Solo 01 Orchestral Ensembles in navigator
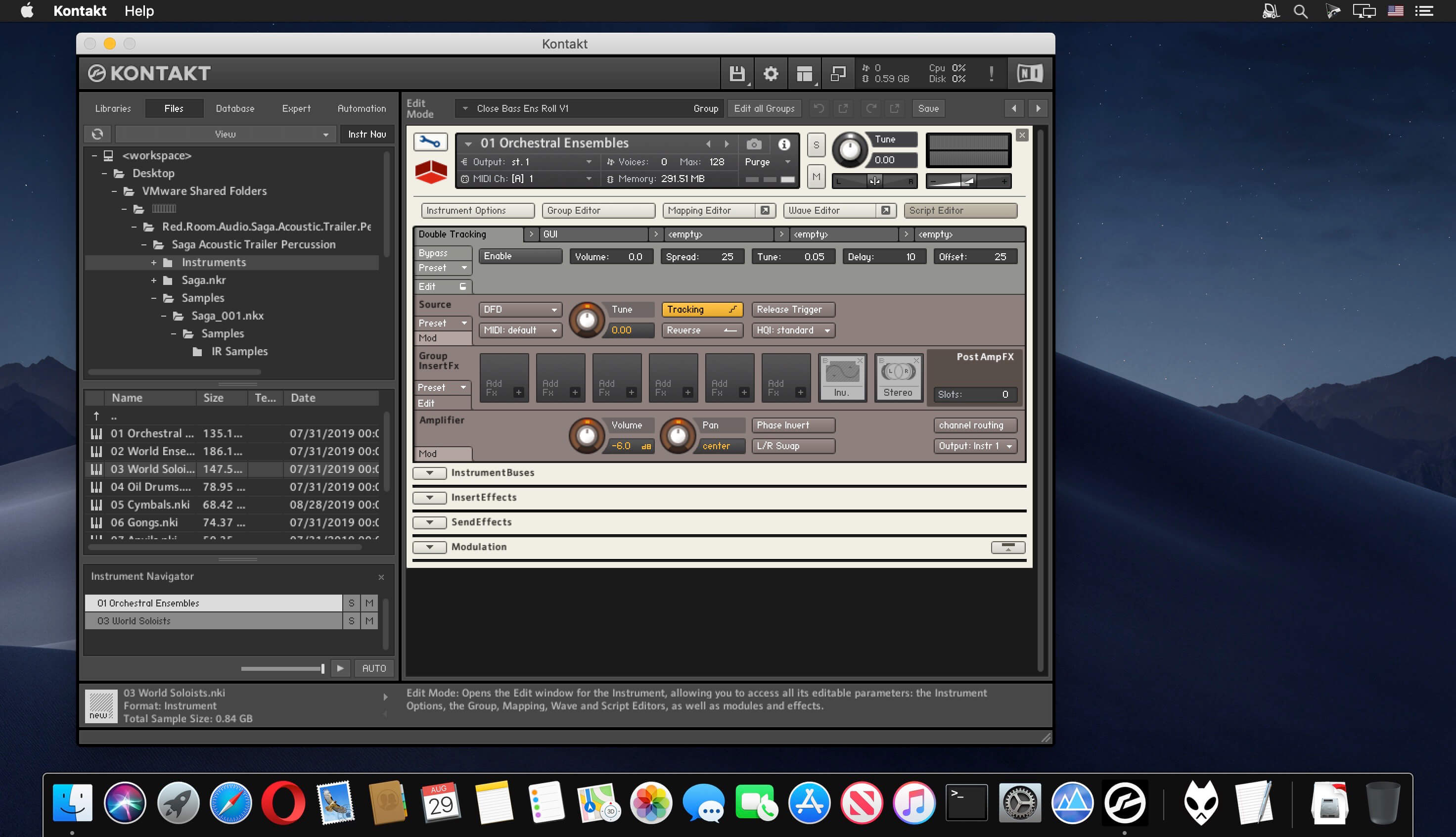The image size is (1456, 837). pyautogui.click(x=351, y=603)
